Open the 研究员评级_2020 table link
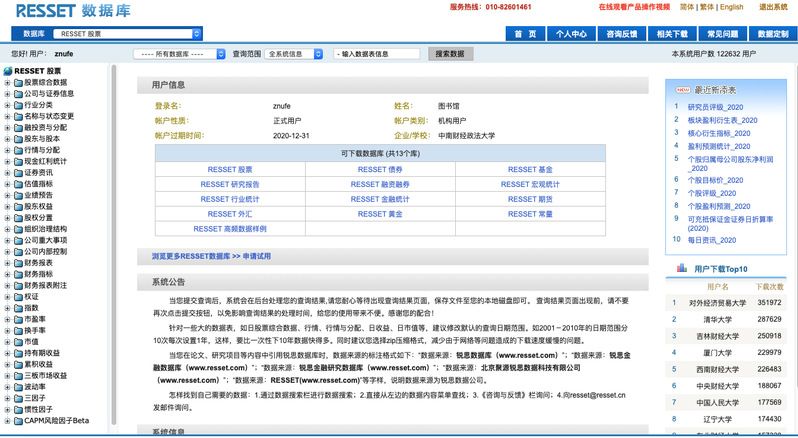Image resolution: width=798 pixels, height=438 pixels. pyautogui.click(x=715, y=107)
